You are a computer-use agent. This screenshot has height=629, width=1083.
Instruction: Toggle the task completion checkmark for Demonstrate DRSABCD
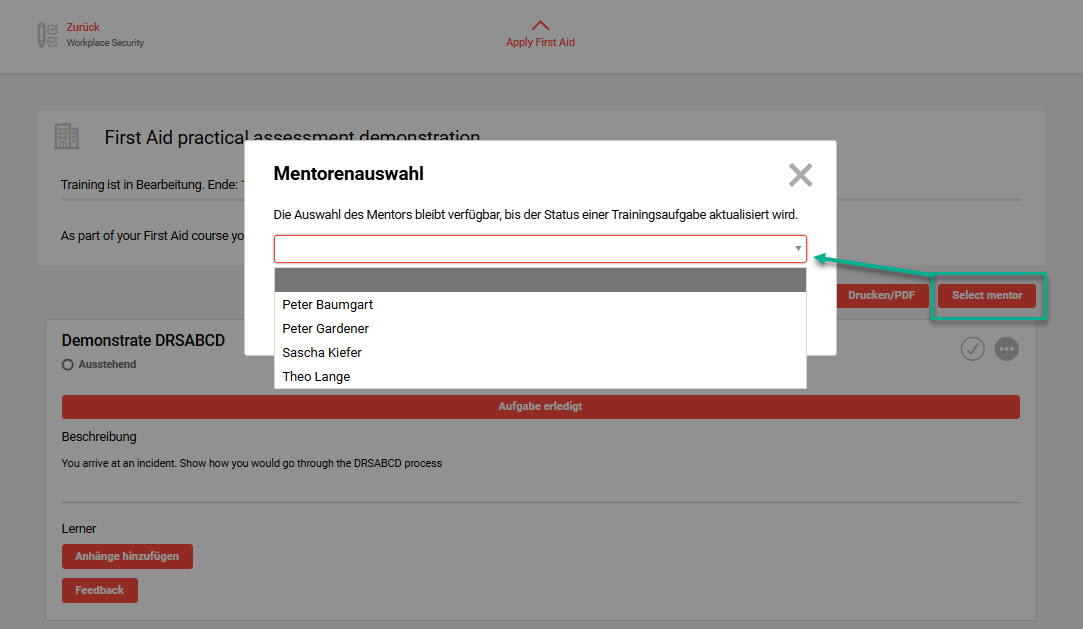[x=972, y=348]
